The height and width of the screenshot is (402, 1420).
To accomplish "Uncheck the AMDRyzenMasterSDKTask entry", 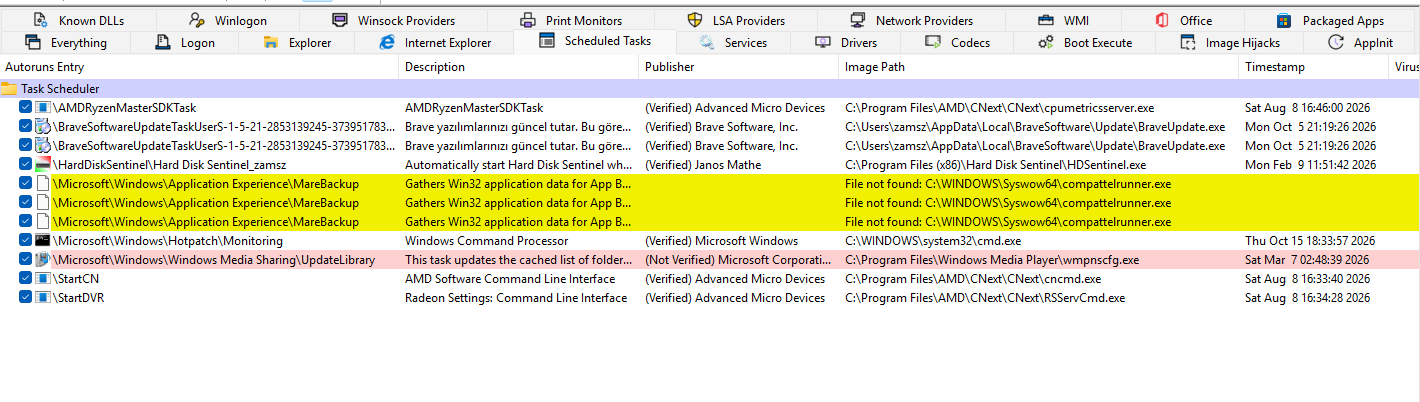I will [x=25, y=107].
